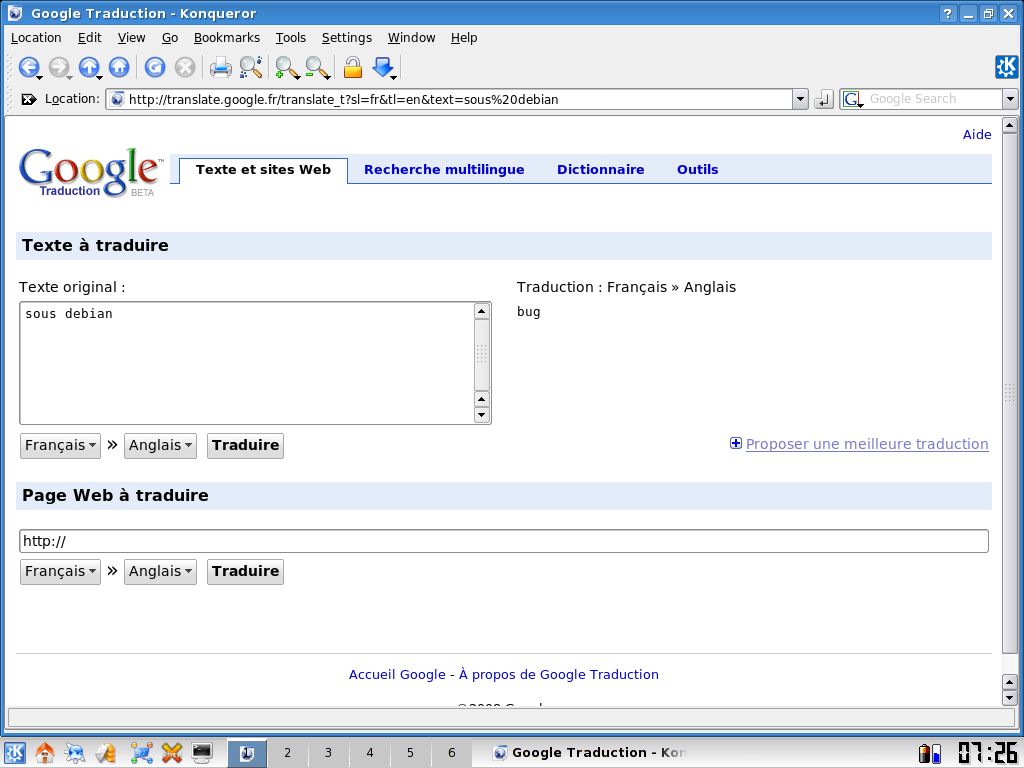Open the Window menu
The width and height of the screenshot is (1024, 768).
click(x=411, y=38)
